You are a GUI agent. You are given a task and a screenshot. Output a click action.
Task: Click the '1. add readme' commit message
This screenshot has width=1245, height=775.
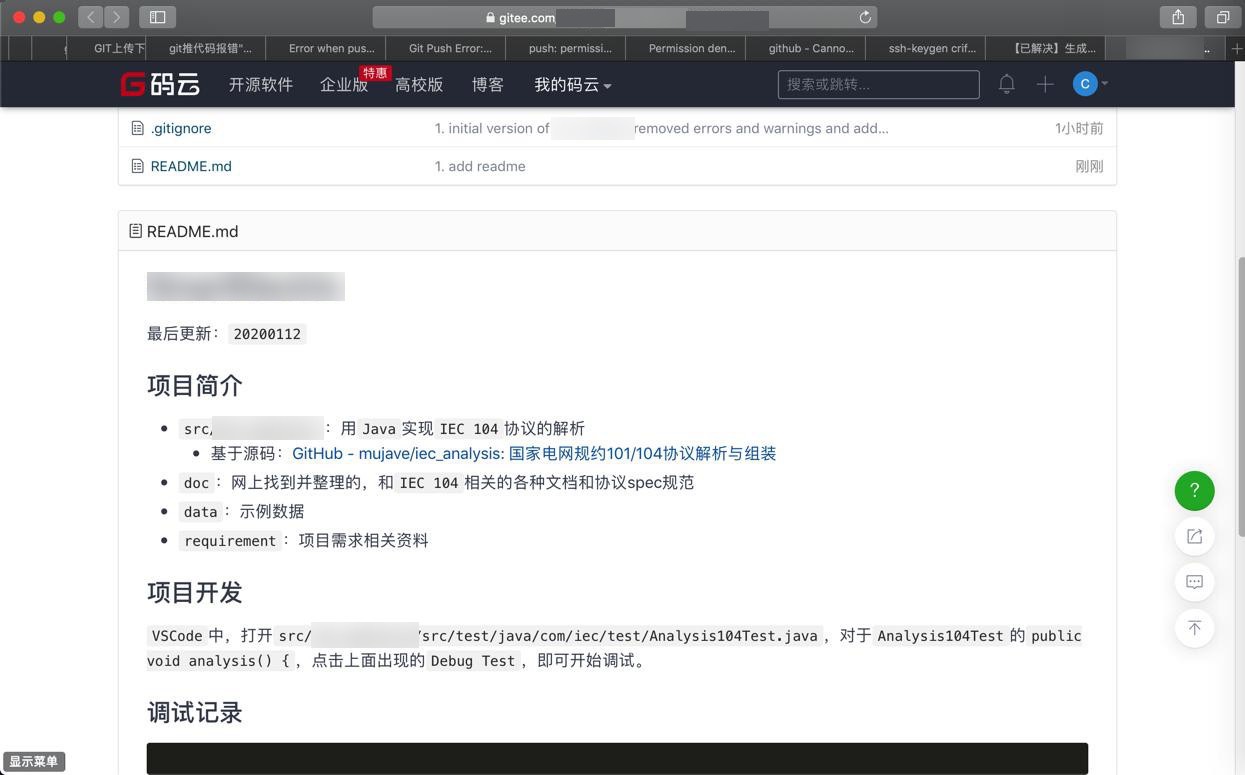pos(480,166)
